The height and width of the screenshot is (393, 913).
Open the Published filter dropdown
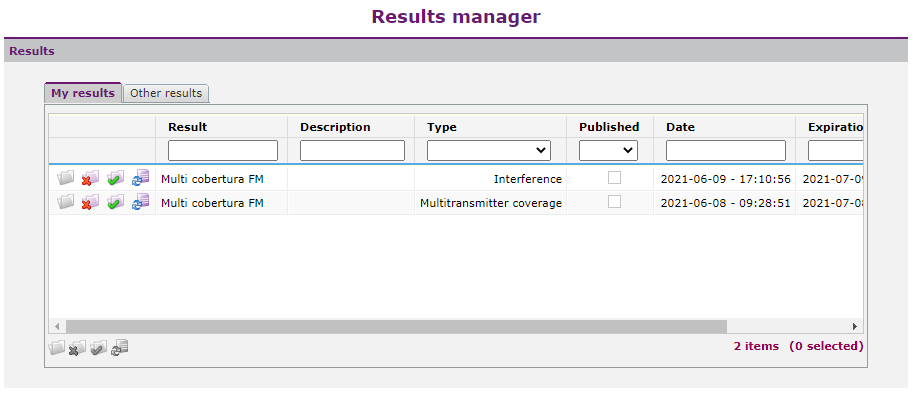(x=608, y=150)
